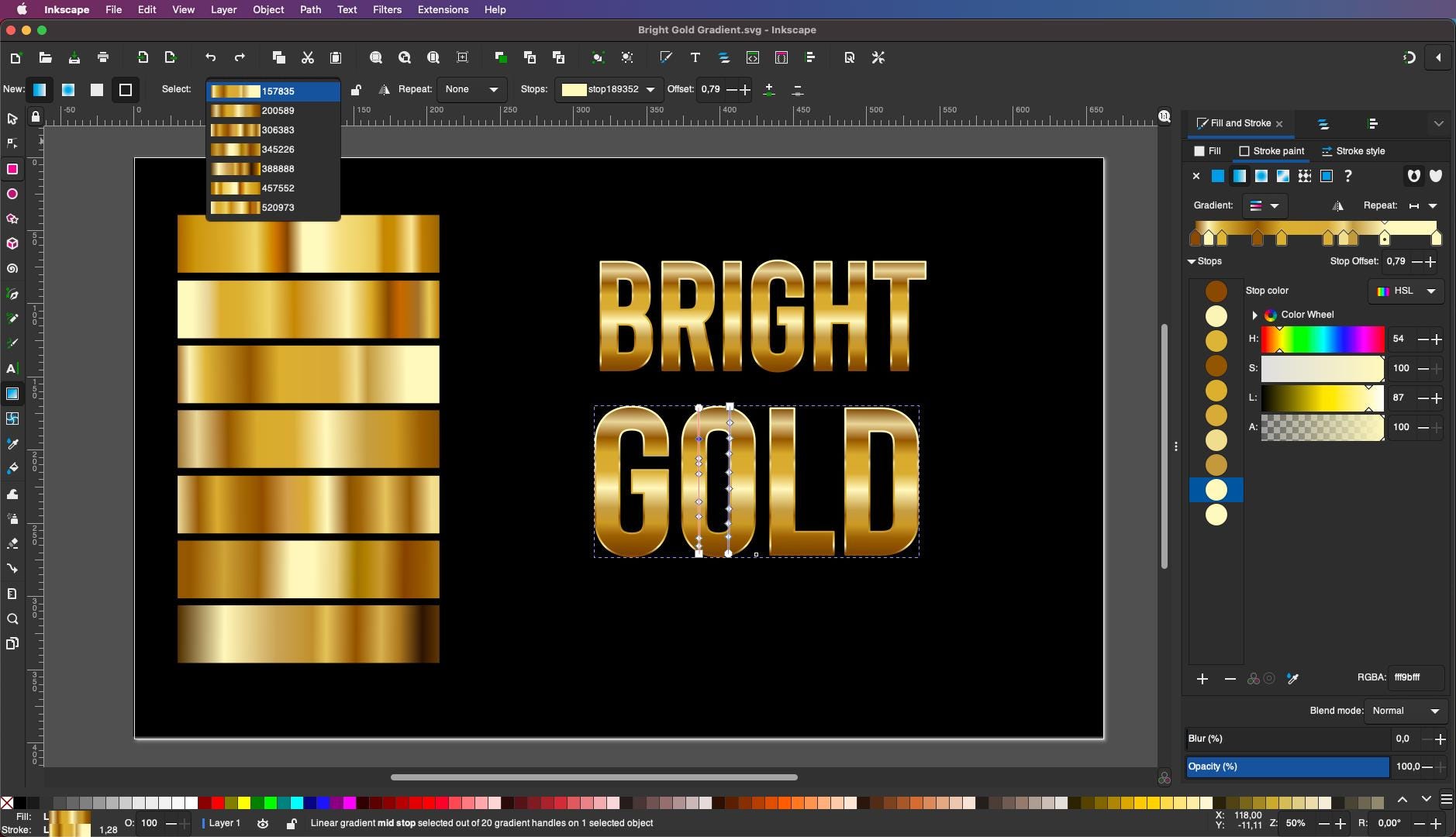Select the Ellipse tool
The width and height of the screenshot is (1456, 837).
pos(12,195)
